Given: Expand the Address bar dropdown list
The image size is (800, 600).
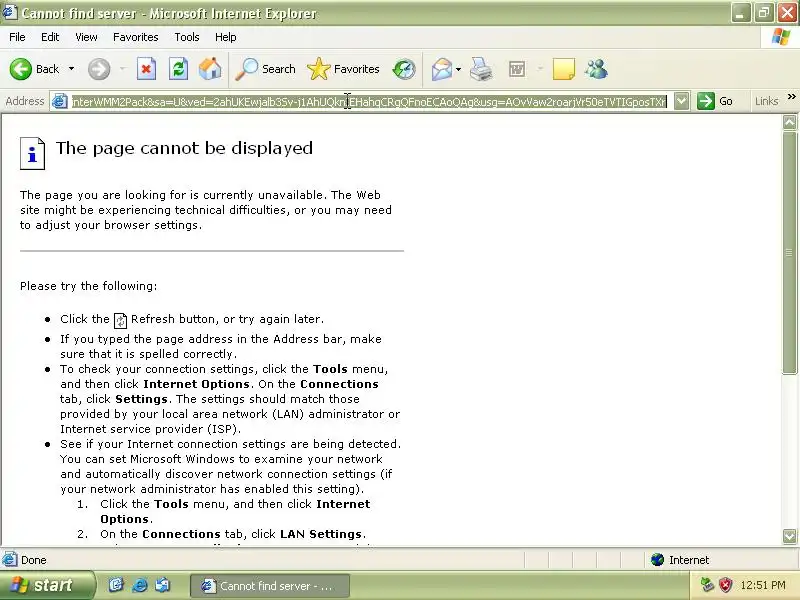Looking at the screenshot, I should [682, 101].
